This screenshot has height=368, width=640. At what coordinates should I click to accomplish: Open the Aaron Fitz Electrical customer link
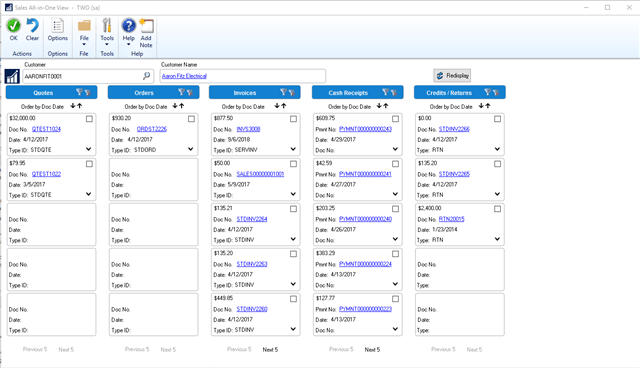coord(184,76)
